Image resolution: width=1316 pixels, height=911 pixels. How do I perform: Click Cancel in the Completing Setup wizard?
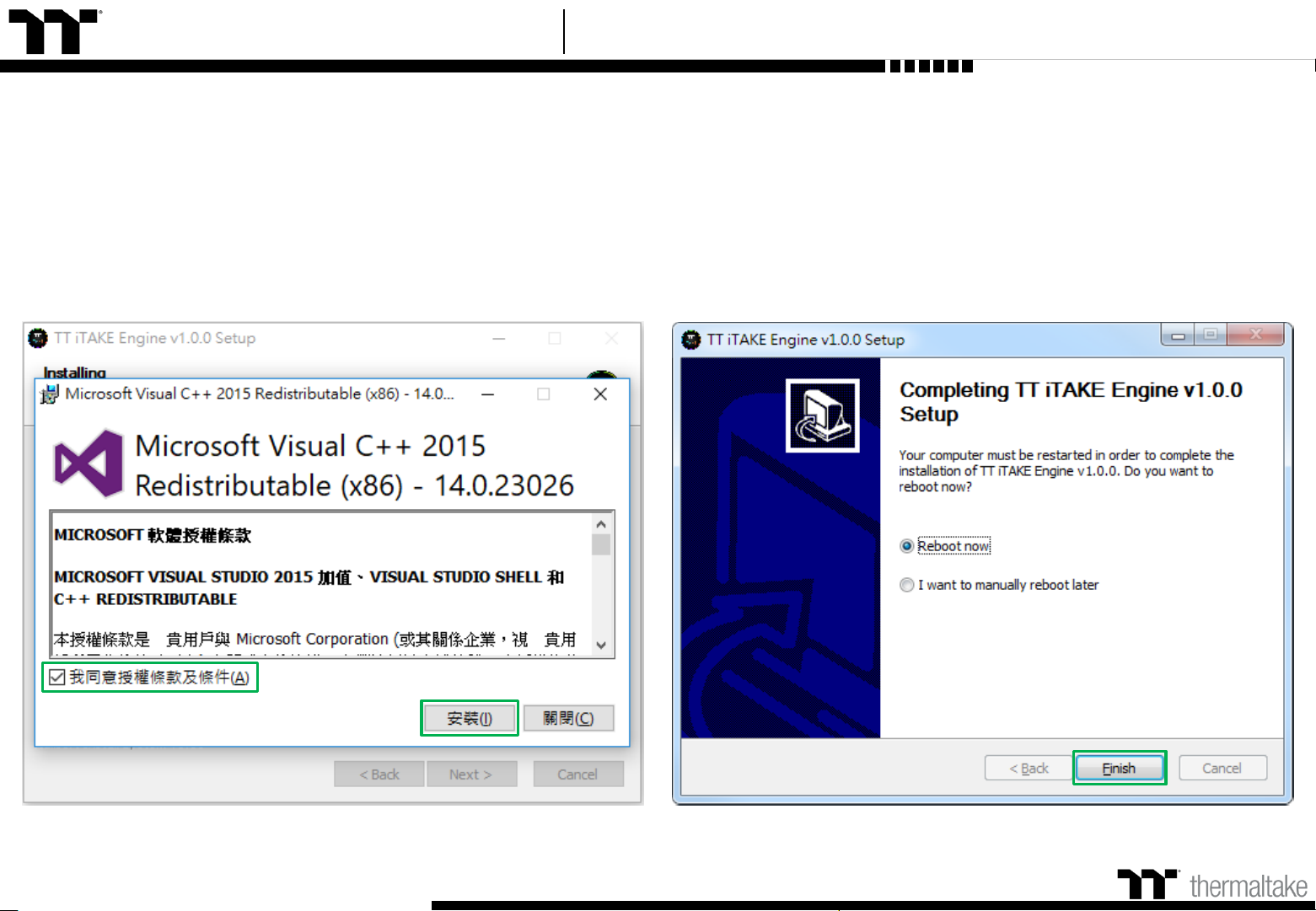pyautogui.click(x=1222, y=768)
